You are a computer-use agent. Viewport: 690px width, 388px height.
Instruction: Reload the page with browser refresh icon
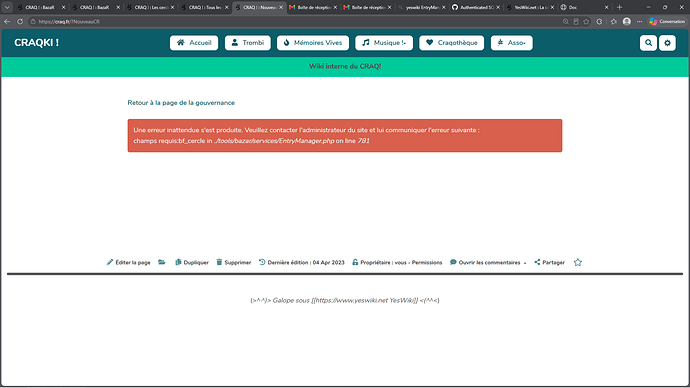[20, 21]
